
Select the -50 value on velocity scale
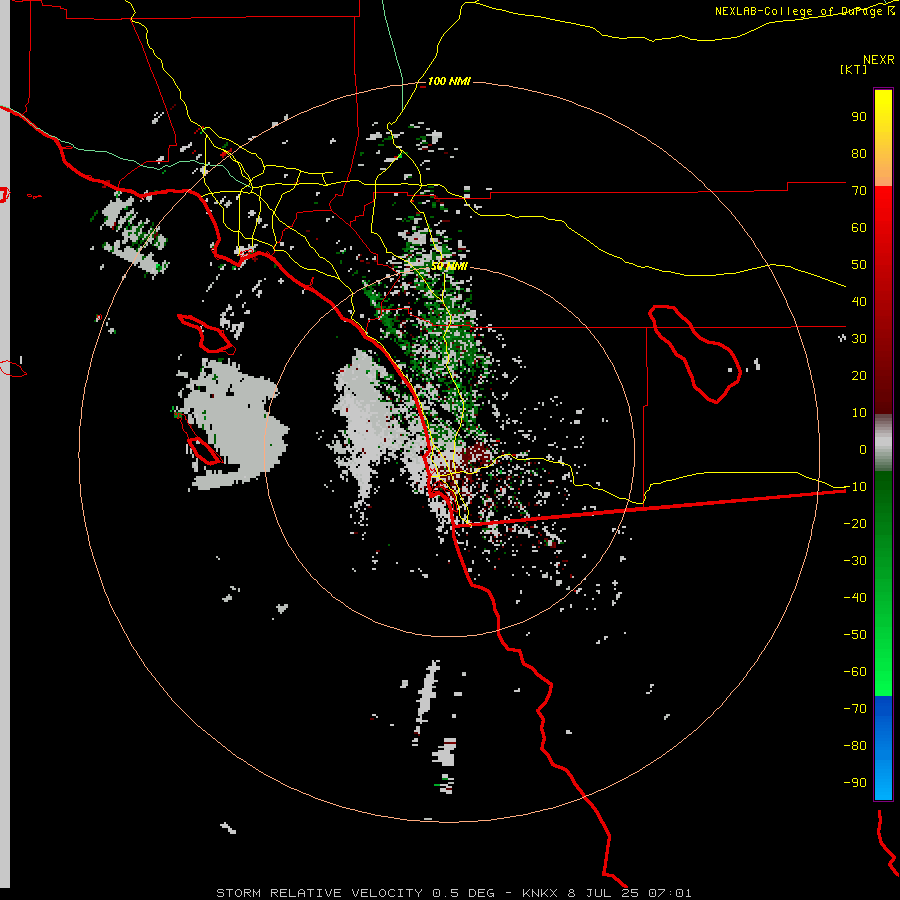pyautogui.click(x=855, y=635)
